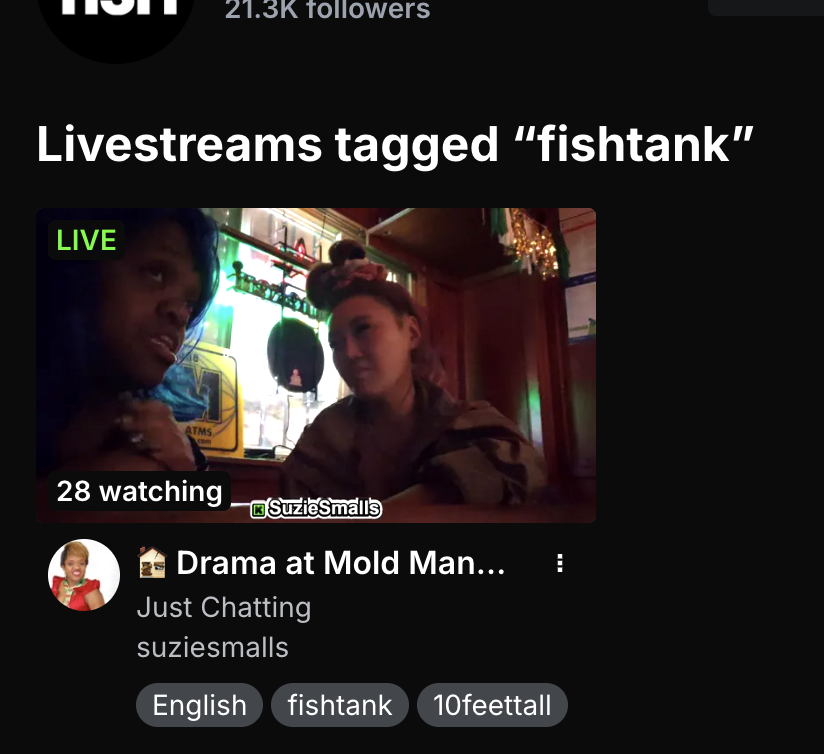
Task: Select the 10feettall tag
Action: (x=492, y=705)
